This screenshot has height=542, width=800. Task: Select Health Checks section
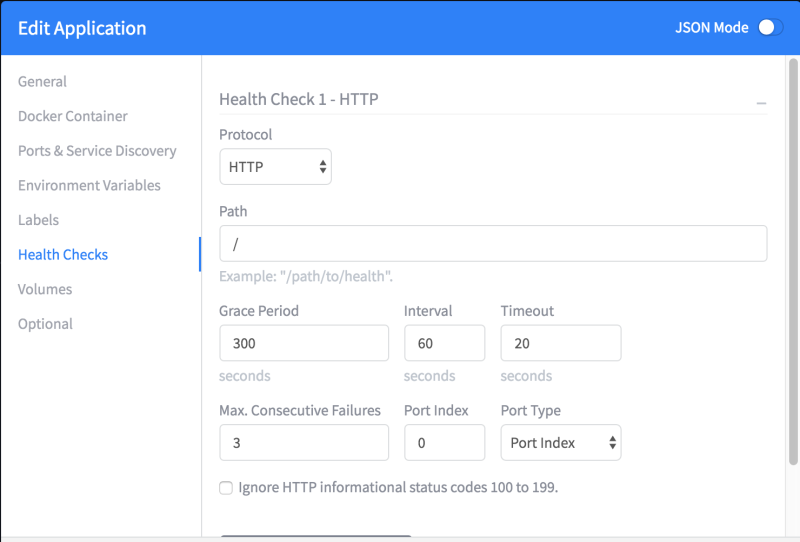(x=63, y=255)
